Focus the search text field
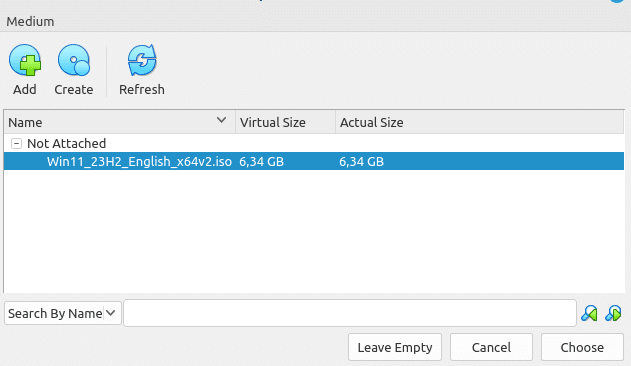 [350, 313]
